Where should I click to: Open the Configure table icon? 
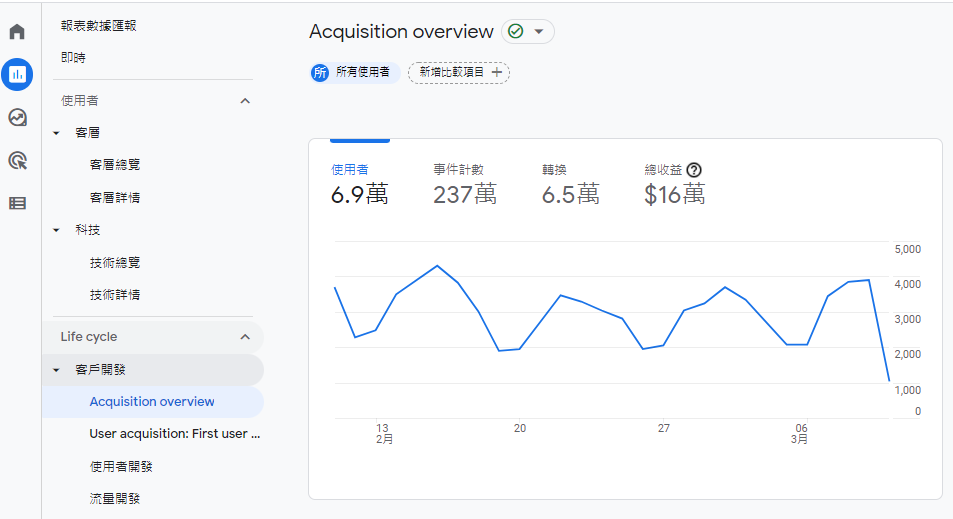click(x=17, y=204)
